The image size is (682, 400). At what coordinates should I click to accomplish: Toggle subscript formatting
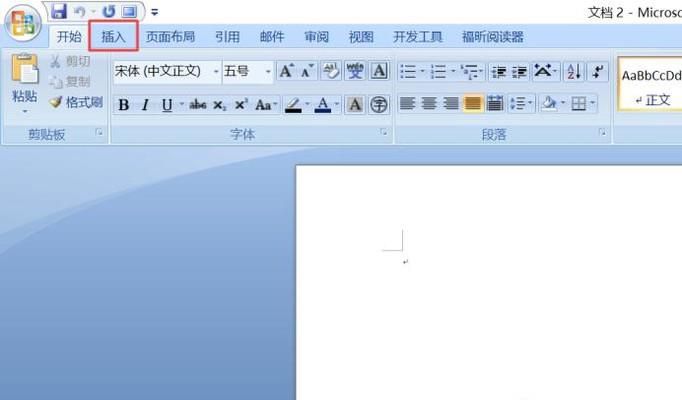219,105
